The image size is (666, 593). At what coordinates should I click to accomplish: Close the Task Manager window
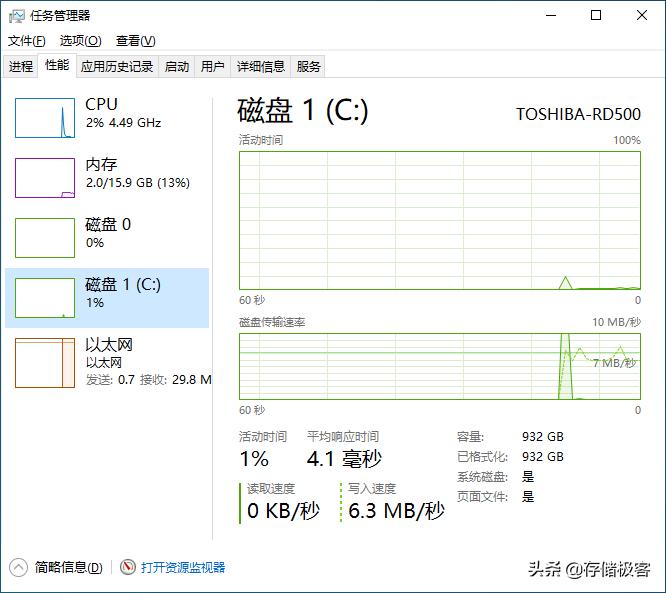click(x=642, y=16)
